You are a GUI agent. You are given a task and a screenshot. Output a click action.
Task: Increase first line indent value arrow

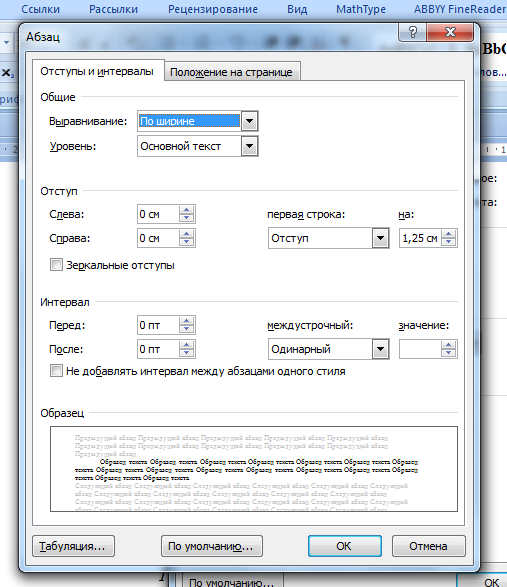pyautogui.click(x=449, y=234)
